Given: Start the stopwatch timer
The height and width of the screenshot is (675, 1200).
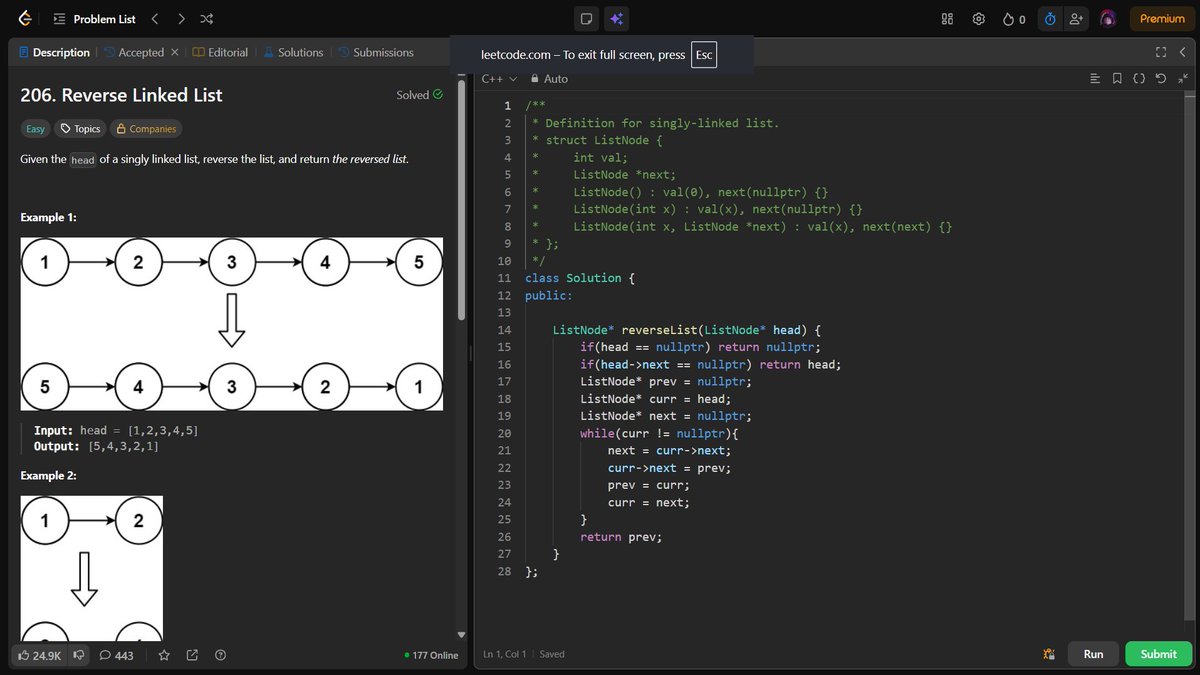Looking at the screenshot, I should pyautogui.click(x=1050, y=19).
